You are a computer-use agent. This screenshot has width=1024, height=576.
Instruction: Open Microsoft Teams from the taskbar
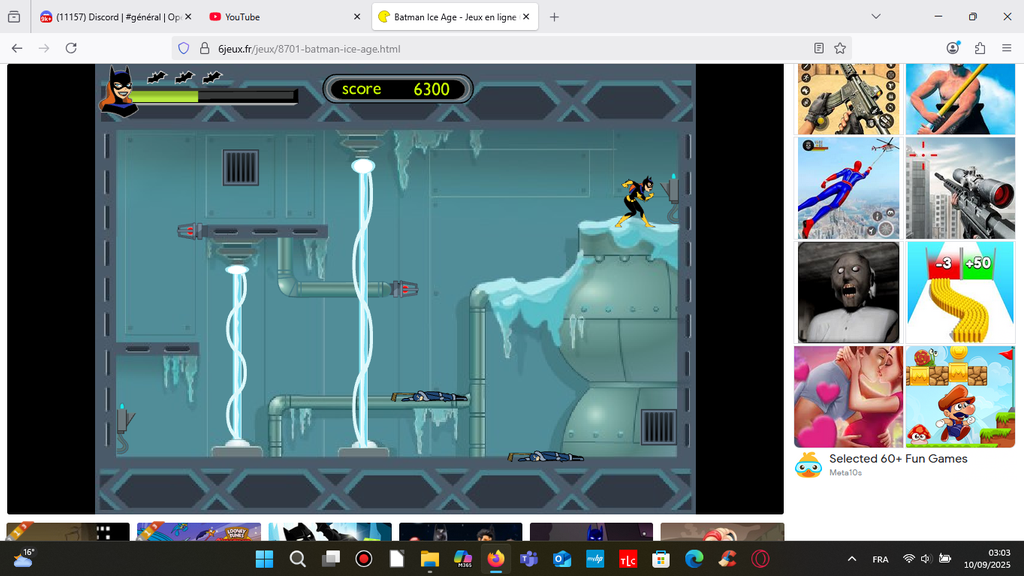coord(528,559)
